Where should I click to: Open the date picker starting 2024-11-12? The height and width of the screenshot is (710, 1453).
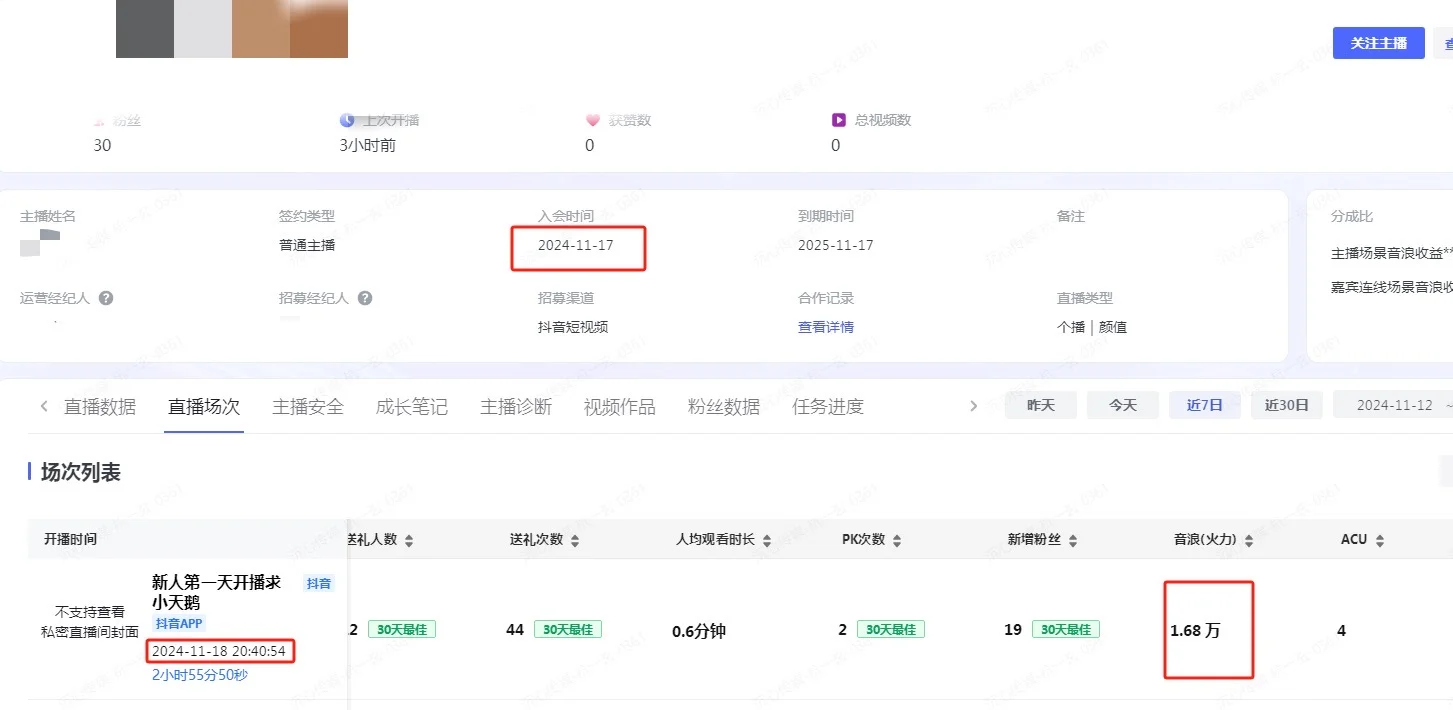(x=1393, y=405)
